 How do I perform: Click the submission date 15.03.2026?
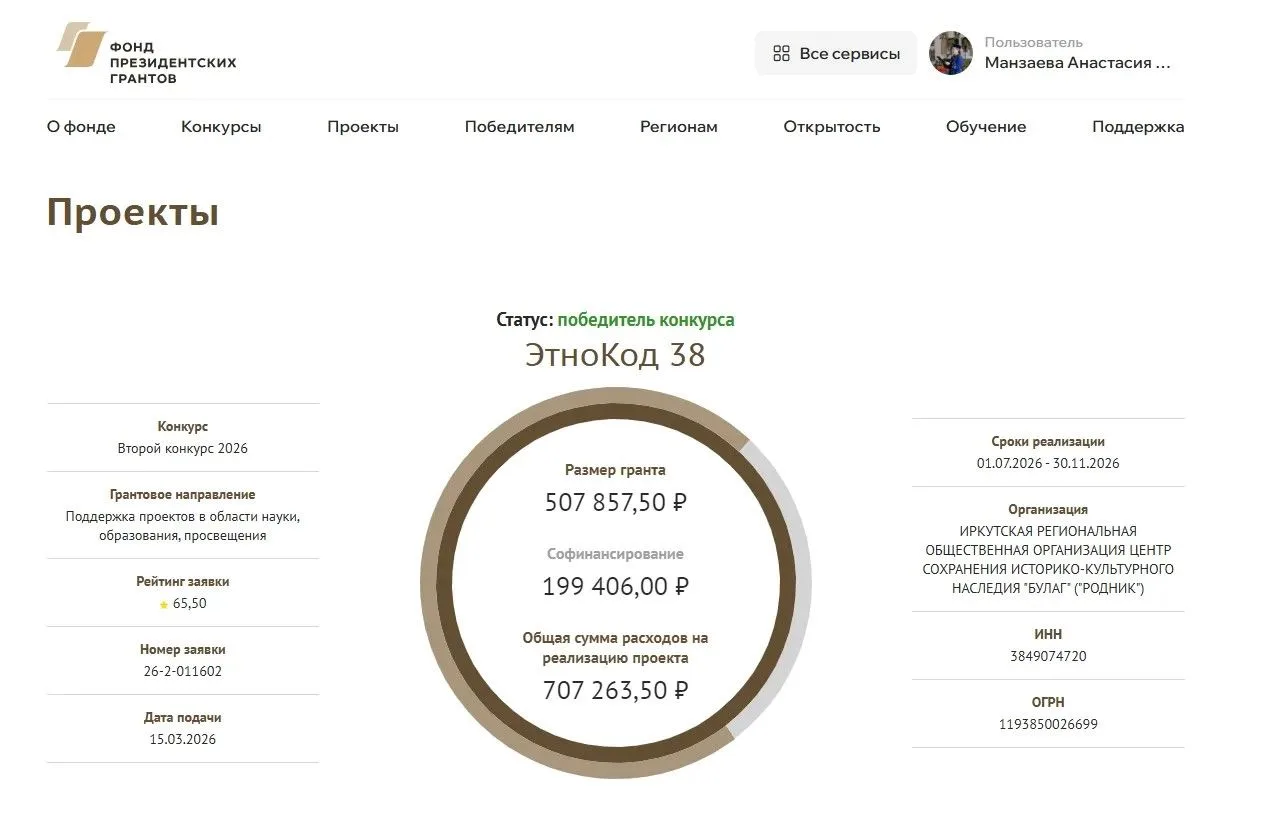click(x=183, y=740)
